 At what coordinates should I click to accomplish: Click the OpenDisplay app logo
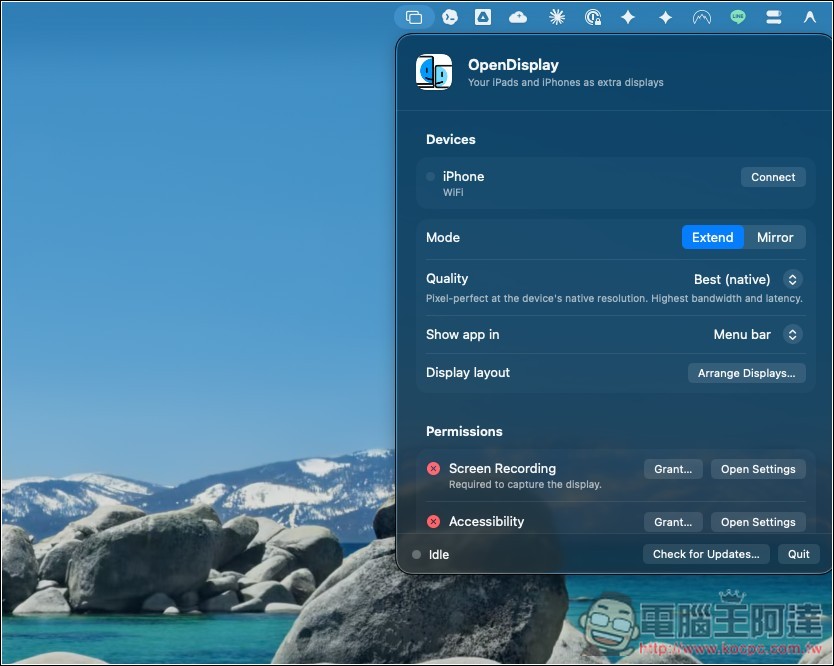coord(434,72)
